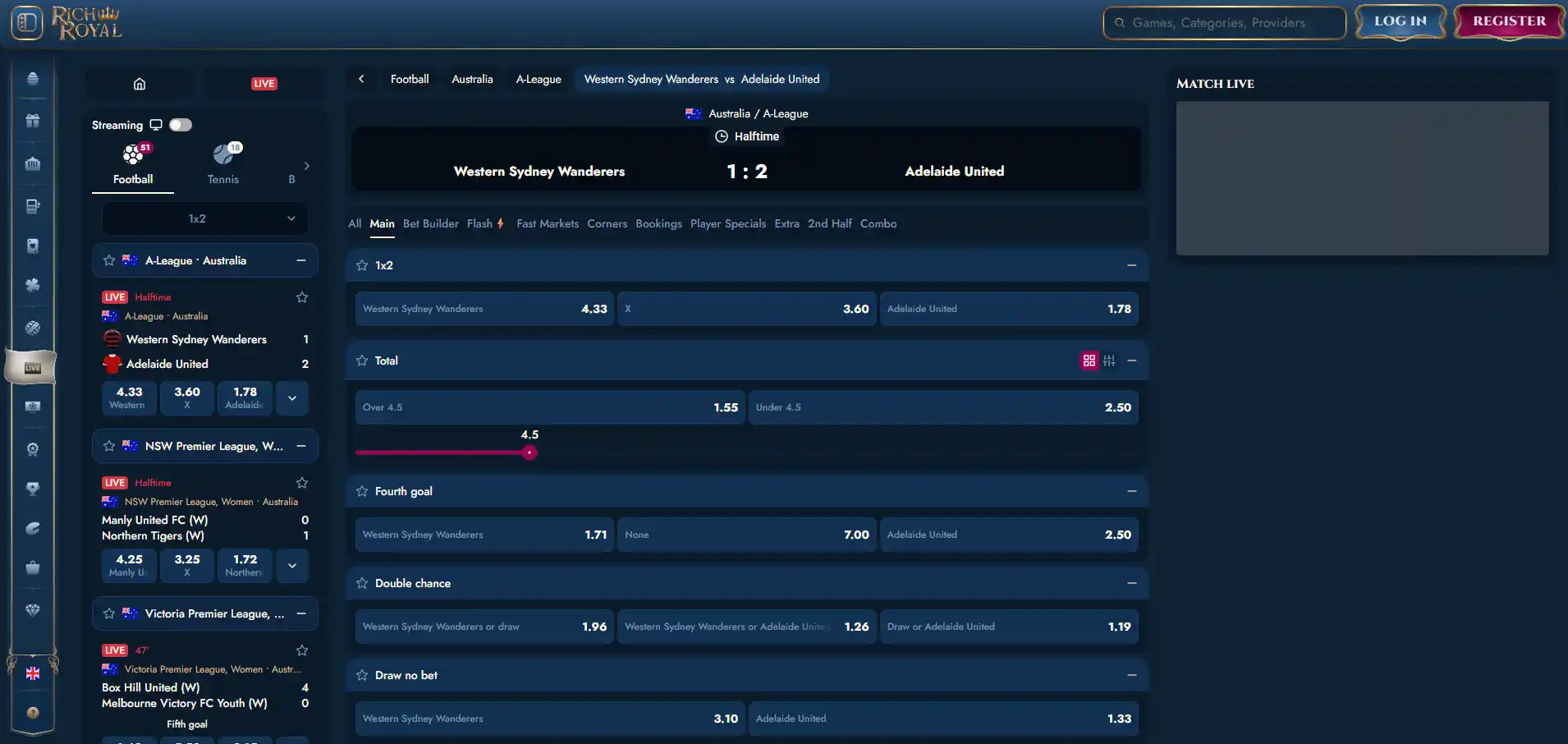Viewport: 1568px width, 744px height.
Task: Open the home icon in sports panel
Action: point(140,84)
